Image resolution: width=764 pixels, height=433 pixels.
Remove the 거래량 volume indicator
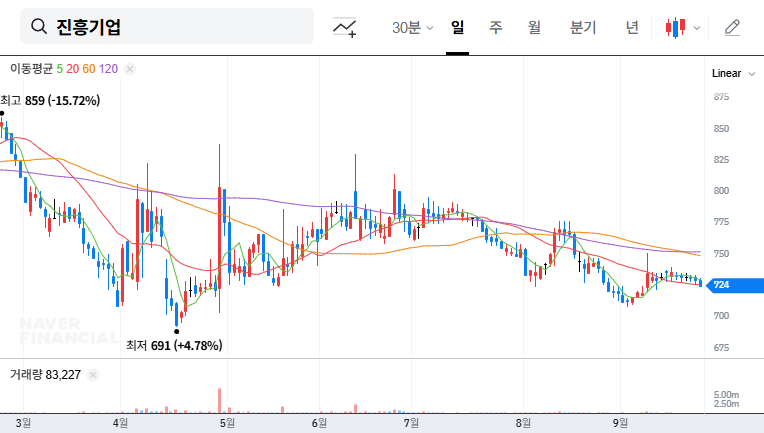coord(93,375)
